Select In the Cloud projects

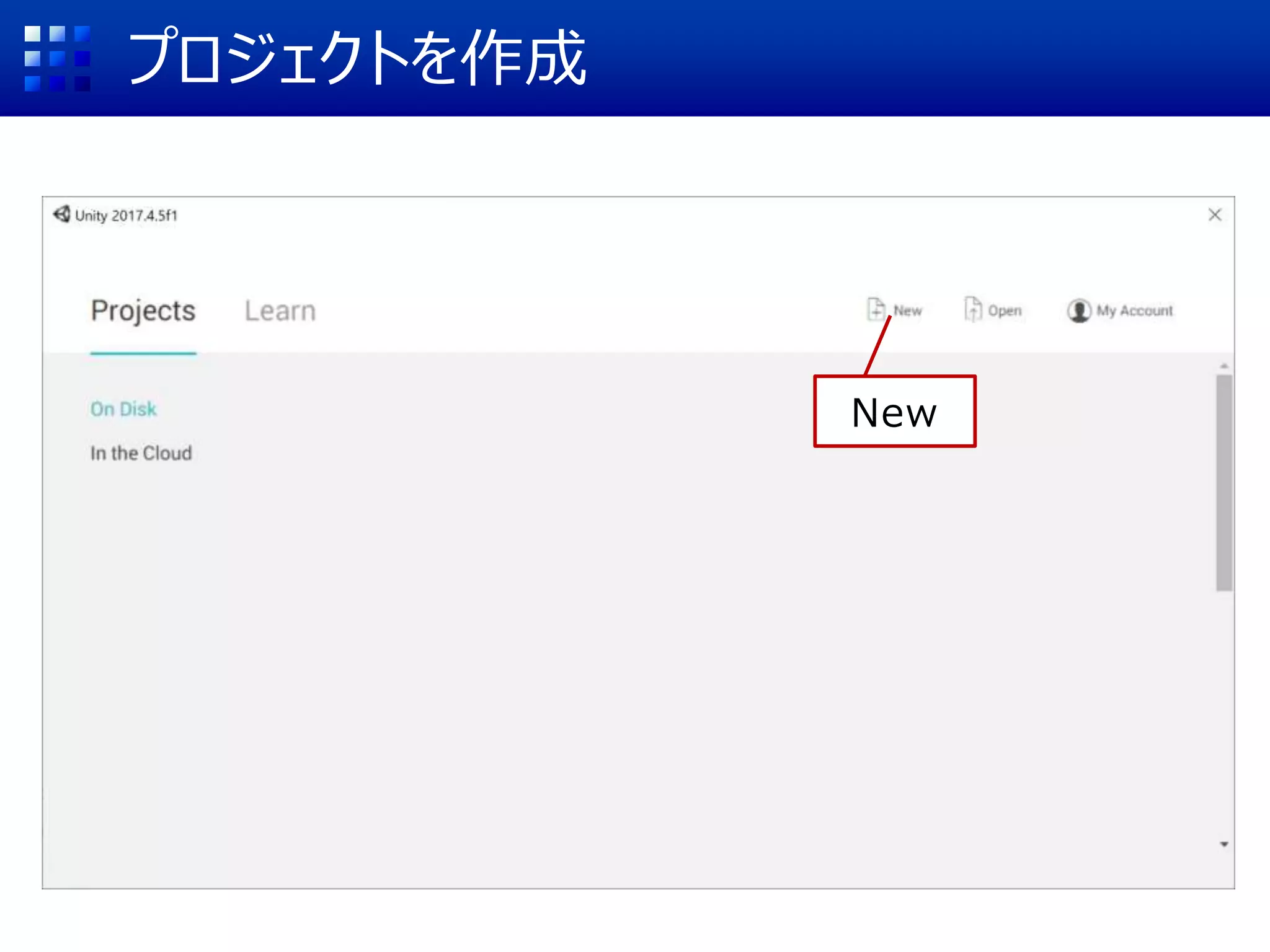[x=141, y=453]
